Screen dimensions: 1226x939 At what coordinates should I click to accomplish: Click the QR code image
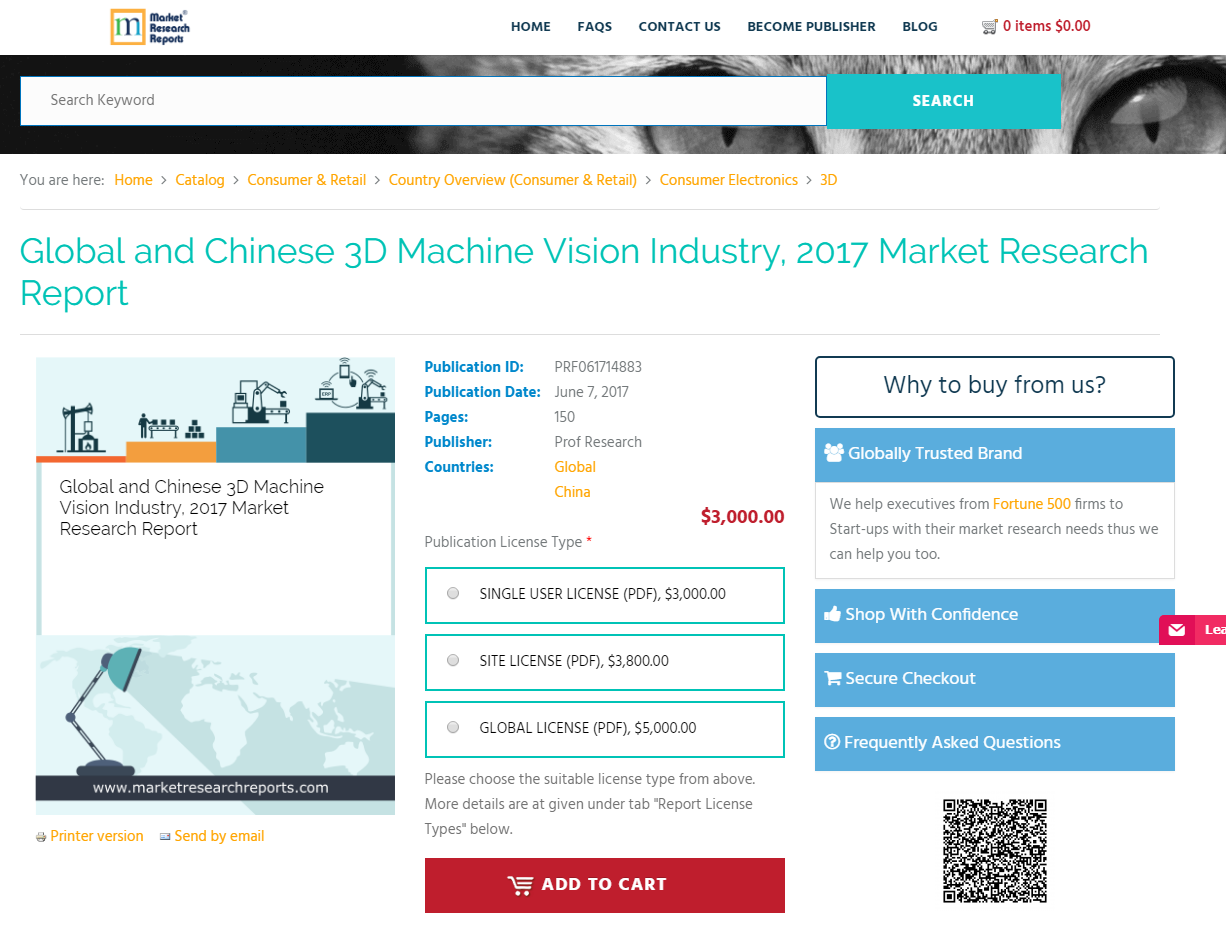pyautogui.click(x=995, y=851)
